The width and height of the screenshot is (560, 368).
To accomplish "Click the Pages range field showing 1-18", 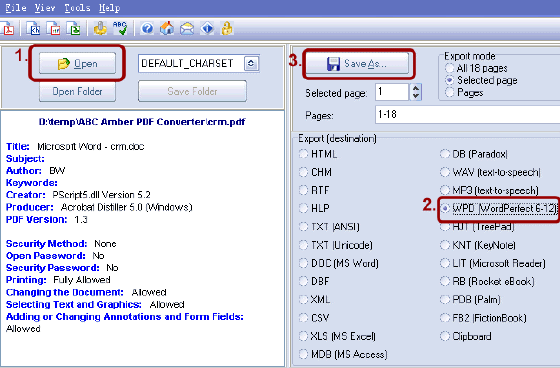I will pyautogui.click(x=468, y=115).
